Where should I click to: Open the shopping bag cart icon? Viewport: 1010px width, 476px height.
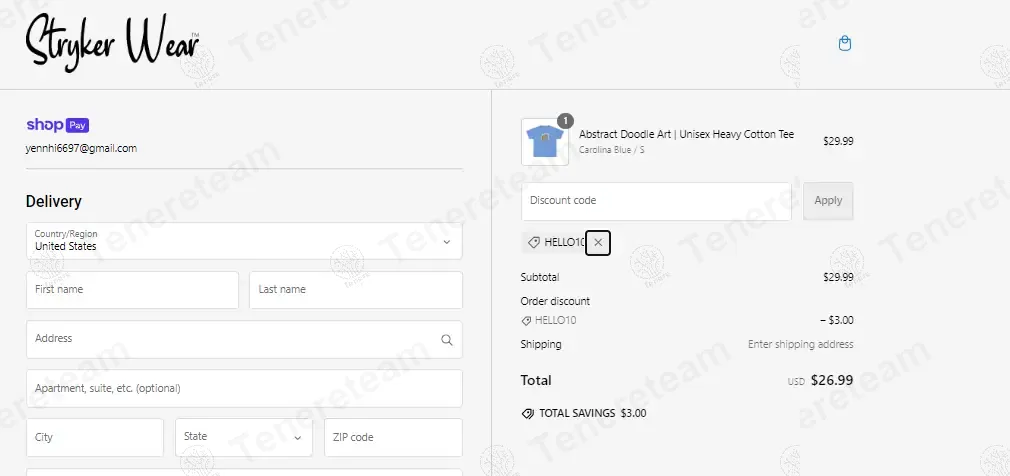(x=844, y=44)
